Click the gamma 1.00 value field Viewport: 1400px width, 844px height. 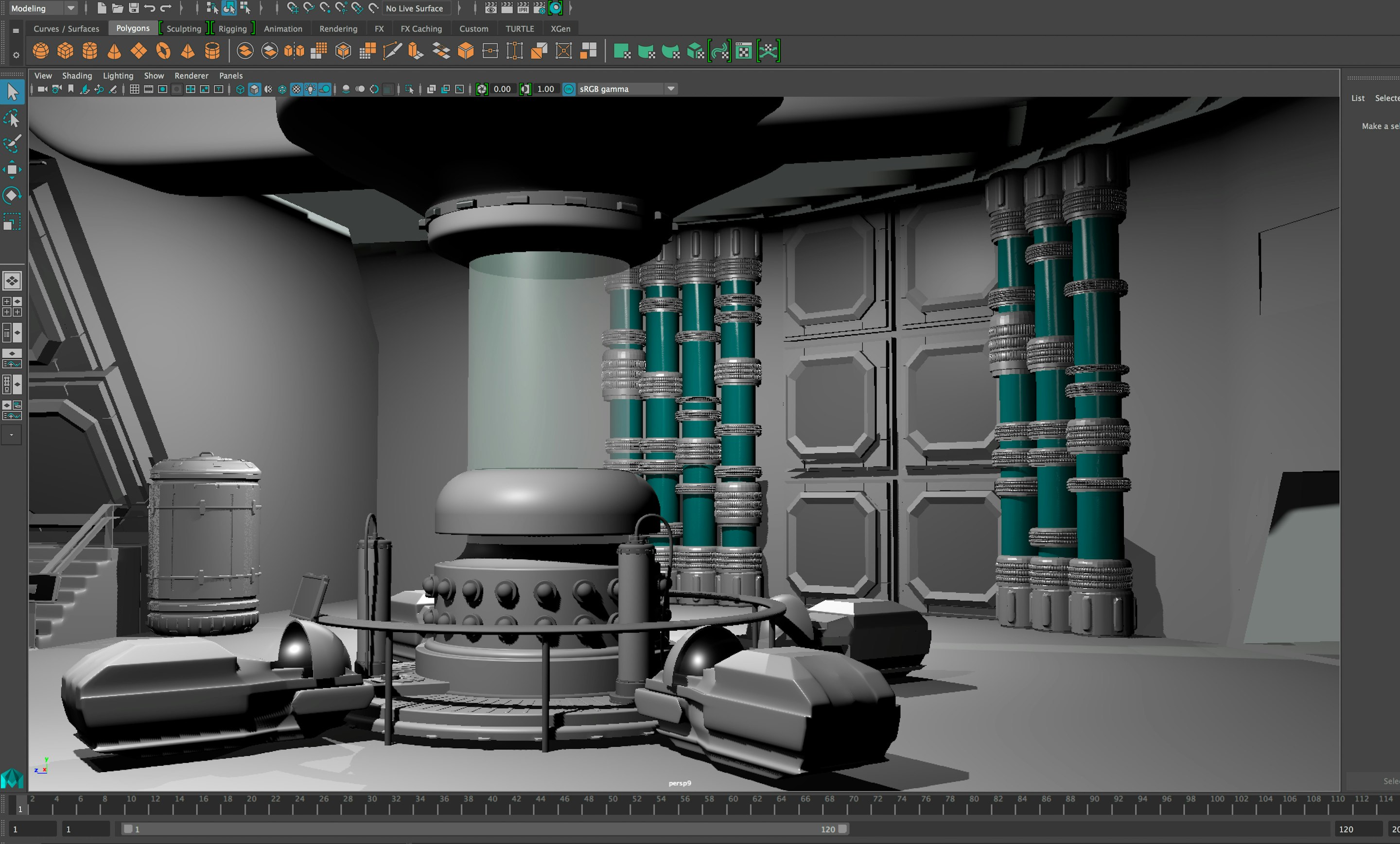coord(545,89)
